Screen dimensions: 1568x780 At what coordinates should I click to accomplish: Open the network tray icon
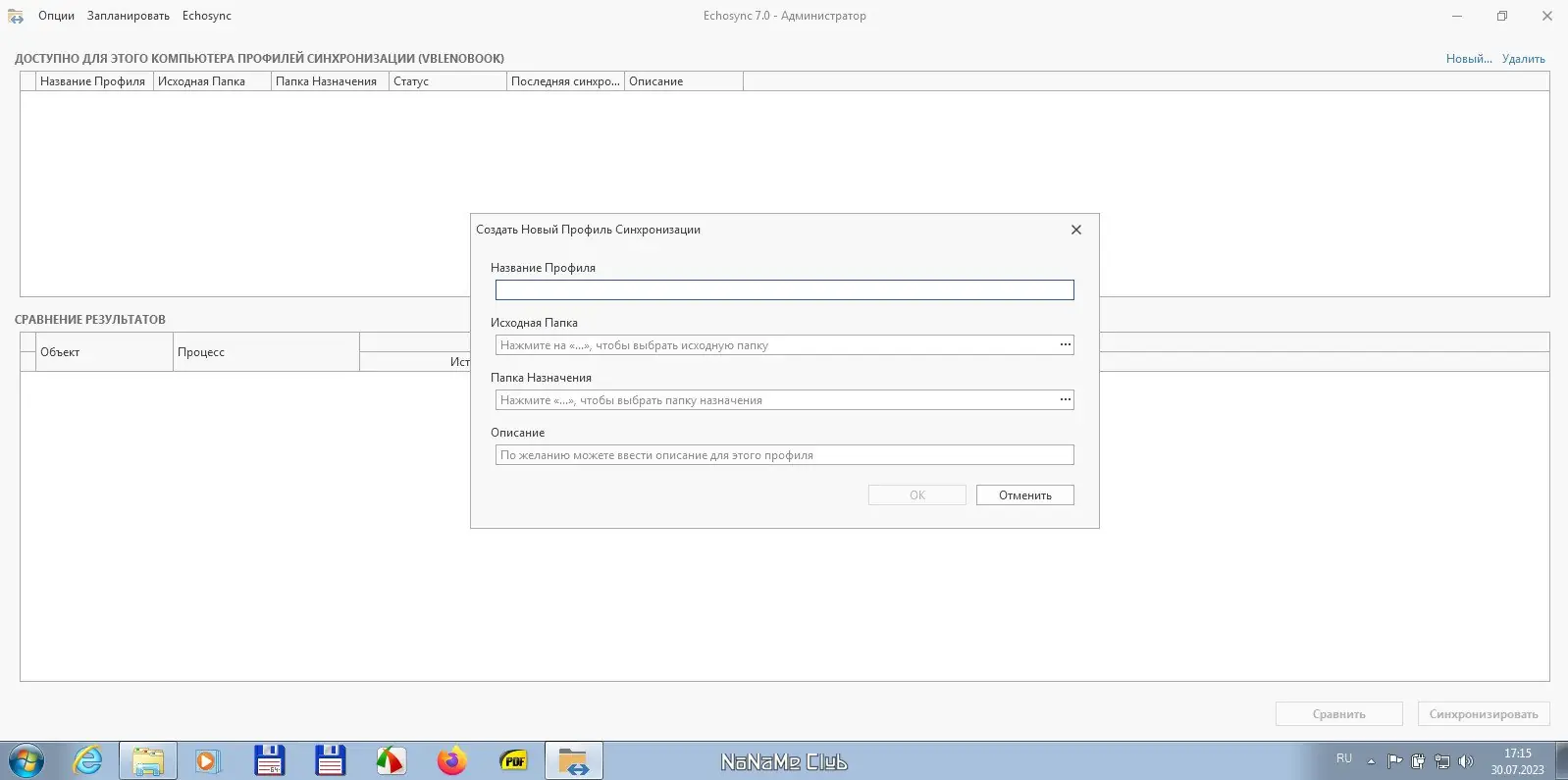point(1441,761)
